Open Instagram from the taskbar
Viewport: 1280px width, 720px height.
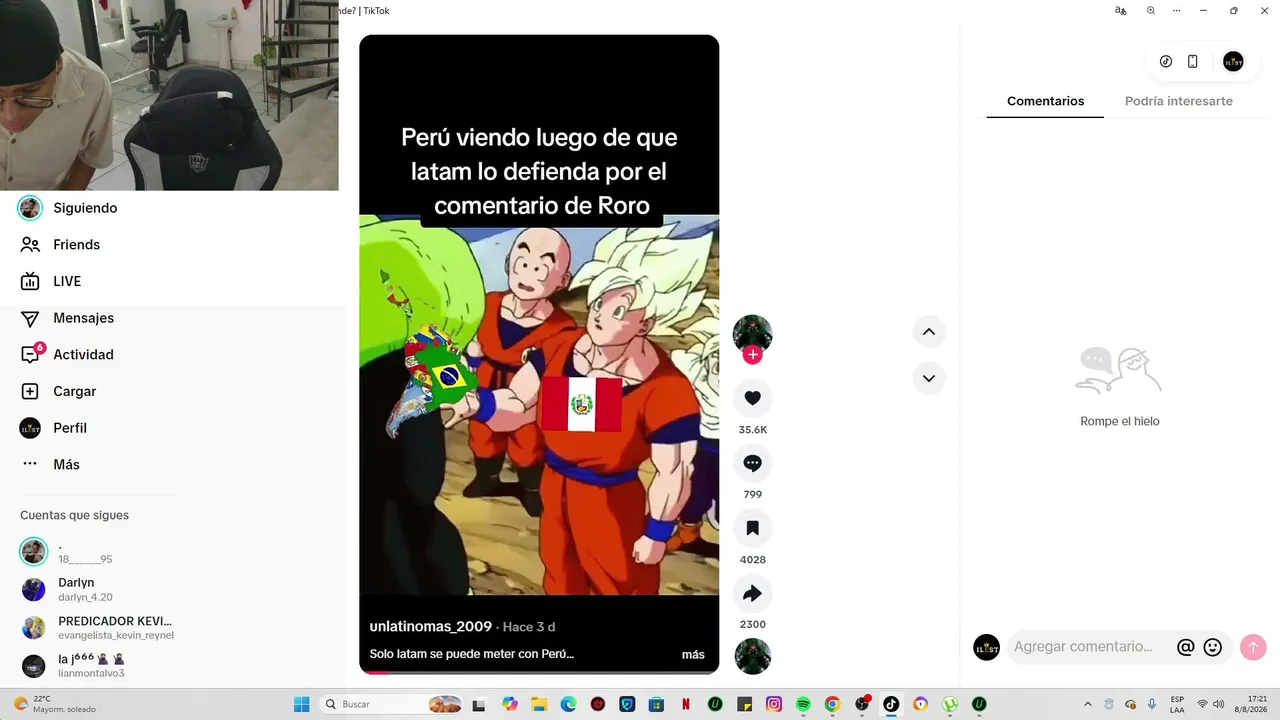click(774, 704)
